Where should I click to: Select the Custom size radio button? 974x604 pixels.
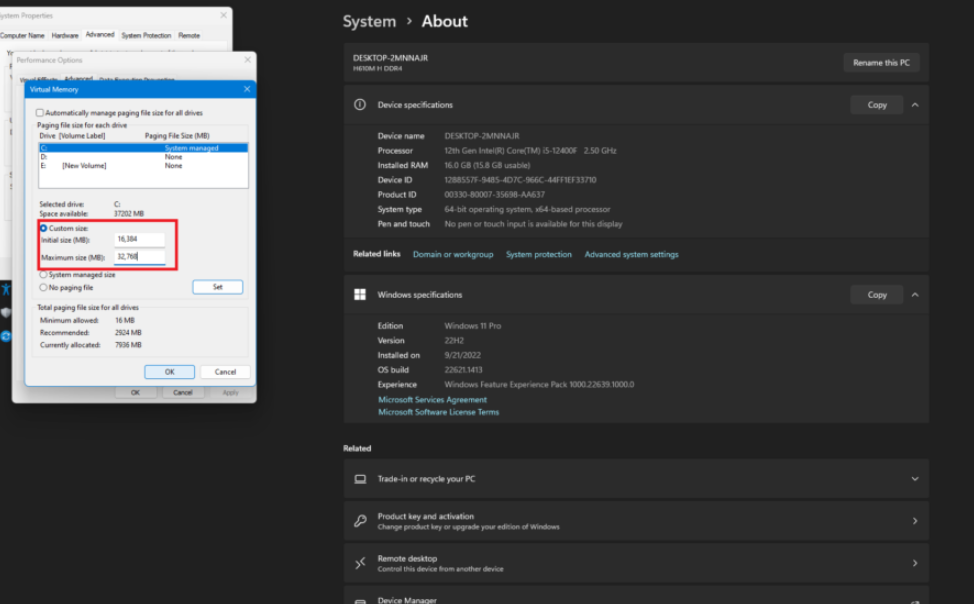43,228
